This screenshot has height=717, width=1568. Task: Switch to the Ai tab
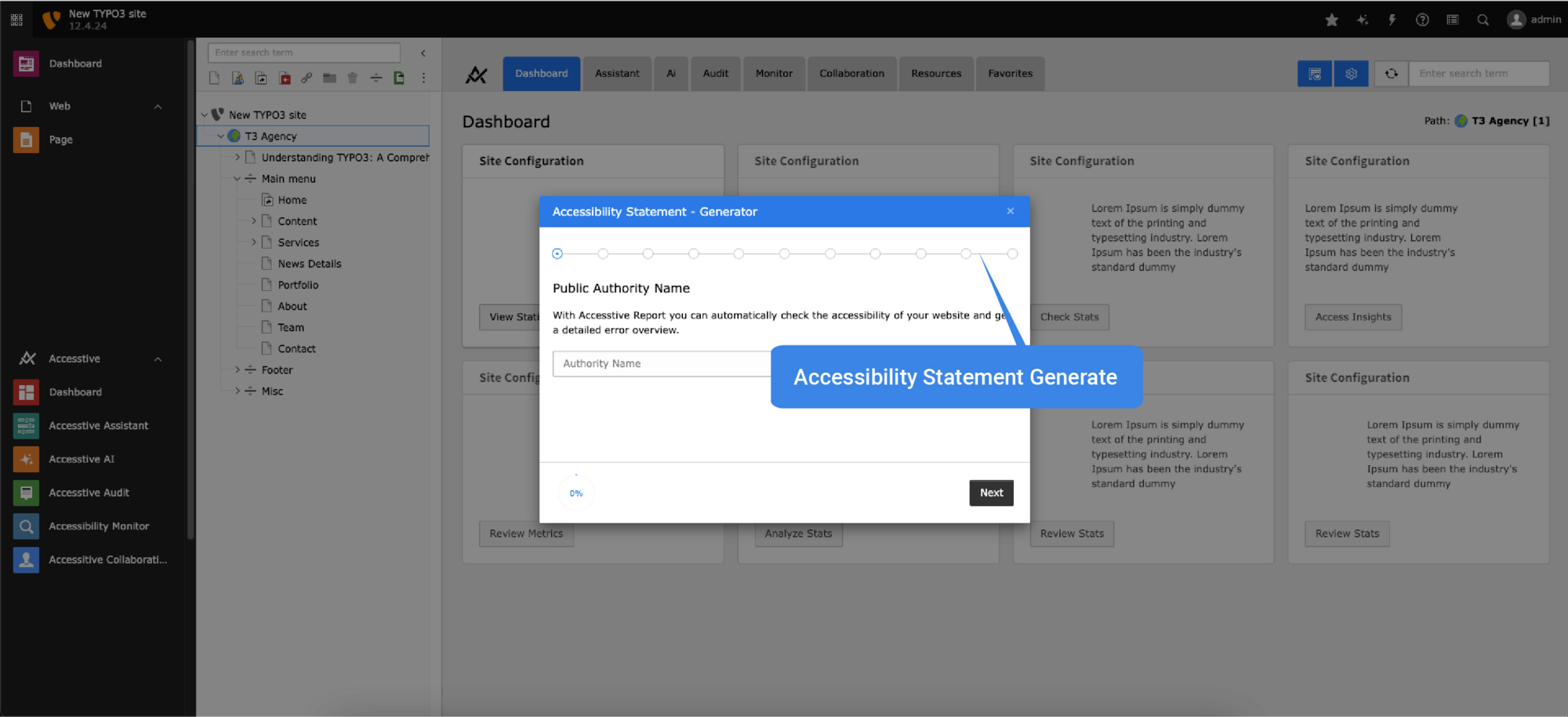(671, 74)
